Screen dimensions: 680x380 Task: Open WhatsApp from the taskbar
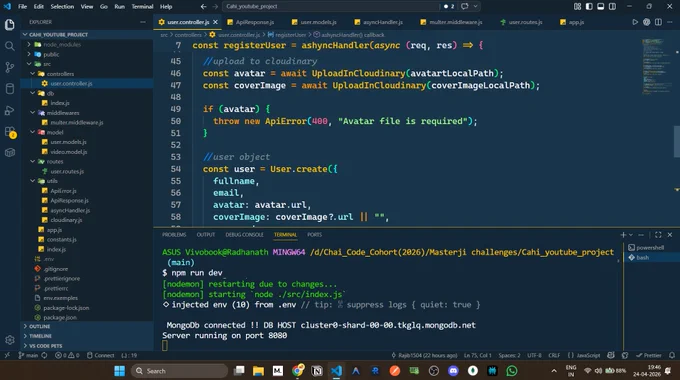[512, 371]
